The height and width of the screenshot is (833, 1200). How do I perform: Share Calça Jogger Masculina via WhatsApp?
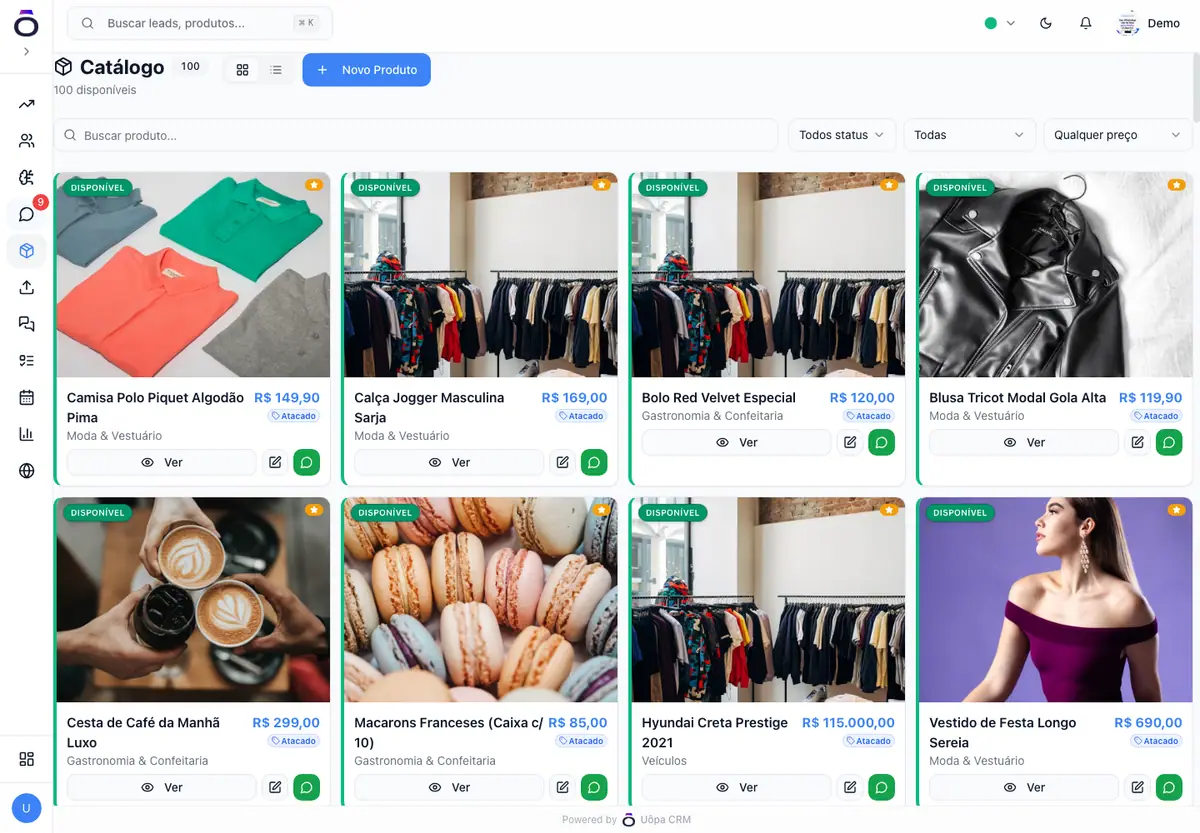coord(594,462)
